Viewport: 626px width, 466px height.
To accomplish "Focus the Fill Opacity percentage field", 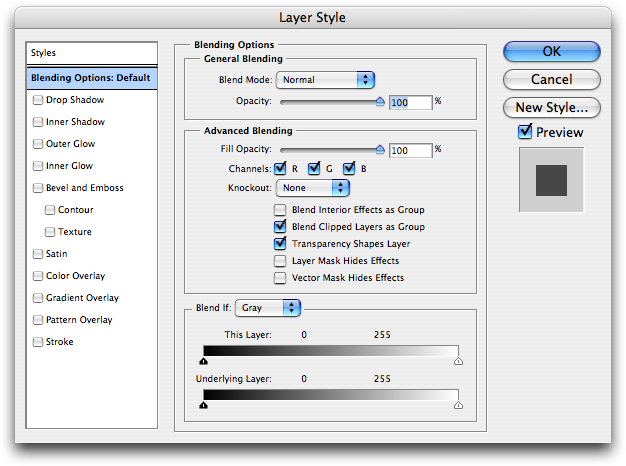I will click(x=410, y=151).
